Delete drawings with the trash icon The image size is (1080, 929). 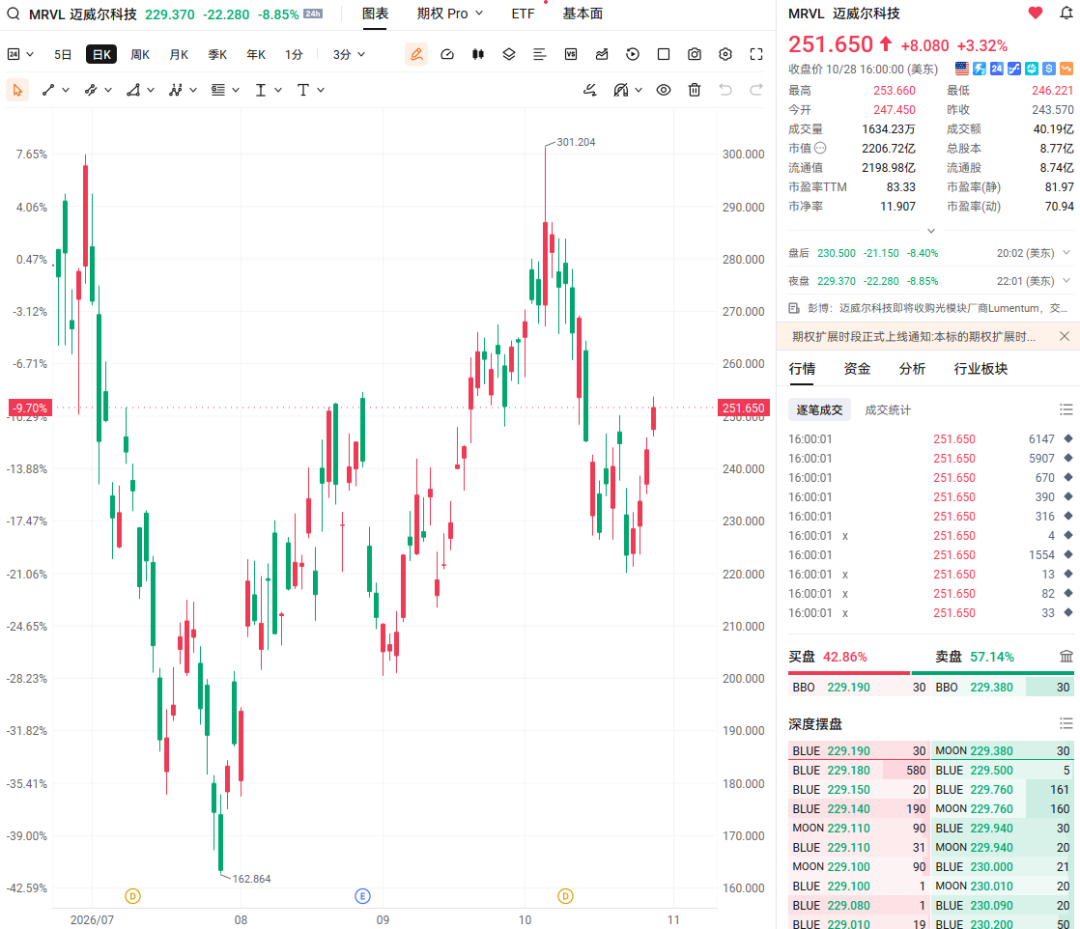694,90
